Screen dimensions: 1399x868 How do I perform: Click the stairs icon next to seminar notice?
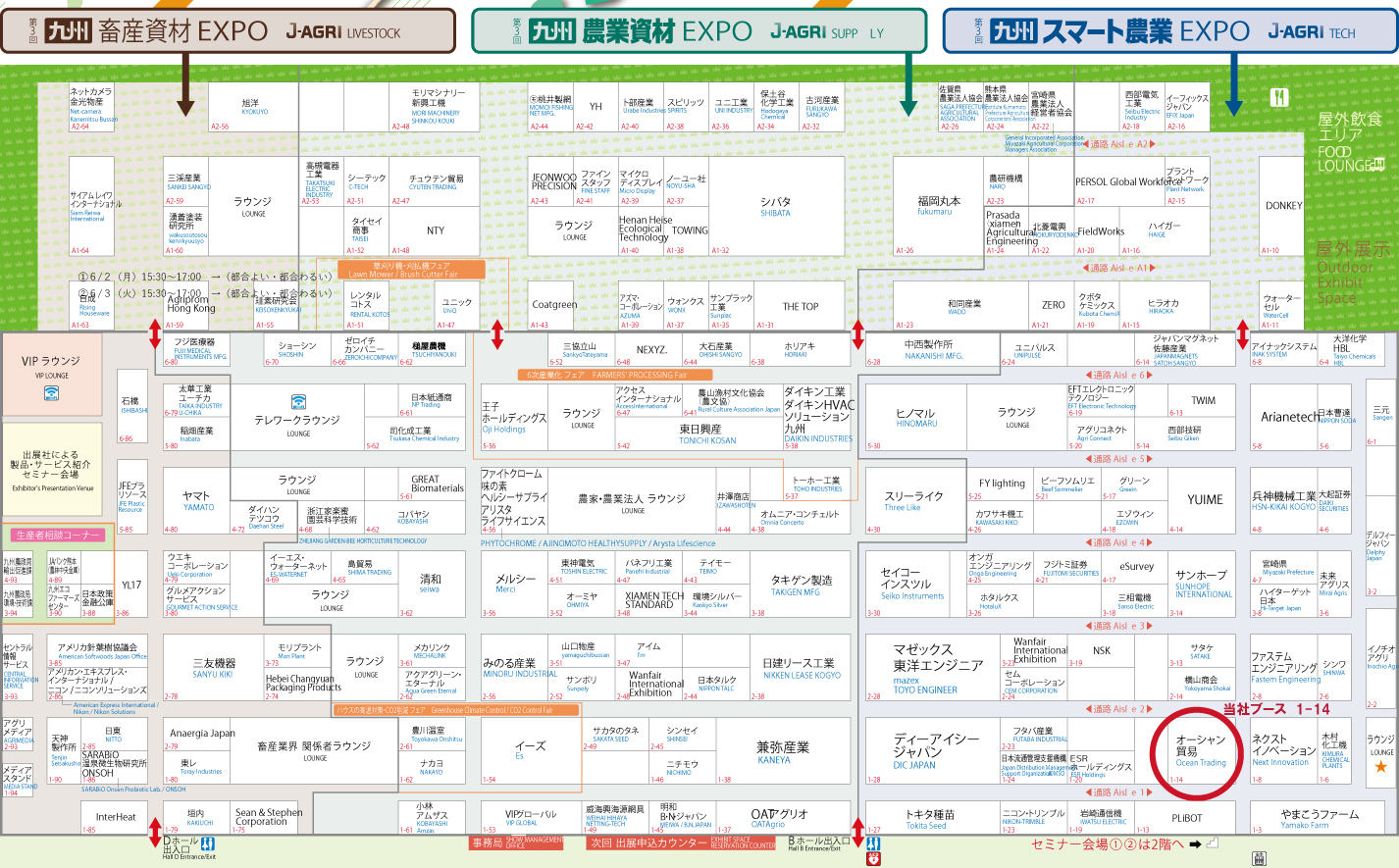click(x=1213, y=842)
